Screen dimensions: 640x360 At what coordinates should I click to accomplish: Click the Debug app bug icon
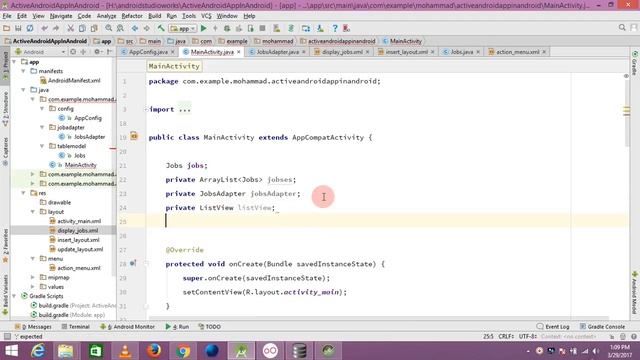(x=227, y=28)
